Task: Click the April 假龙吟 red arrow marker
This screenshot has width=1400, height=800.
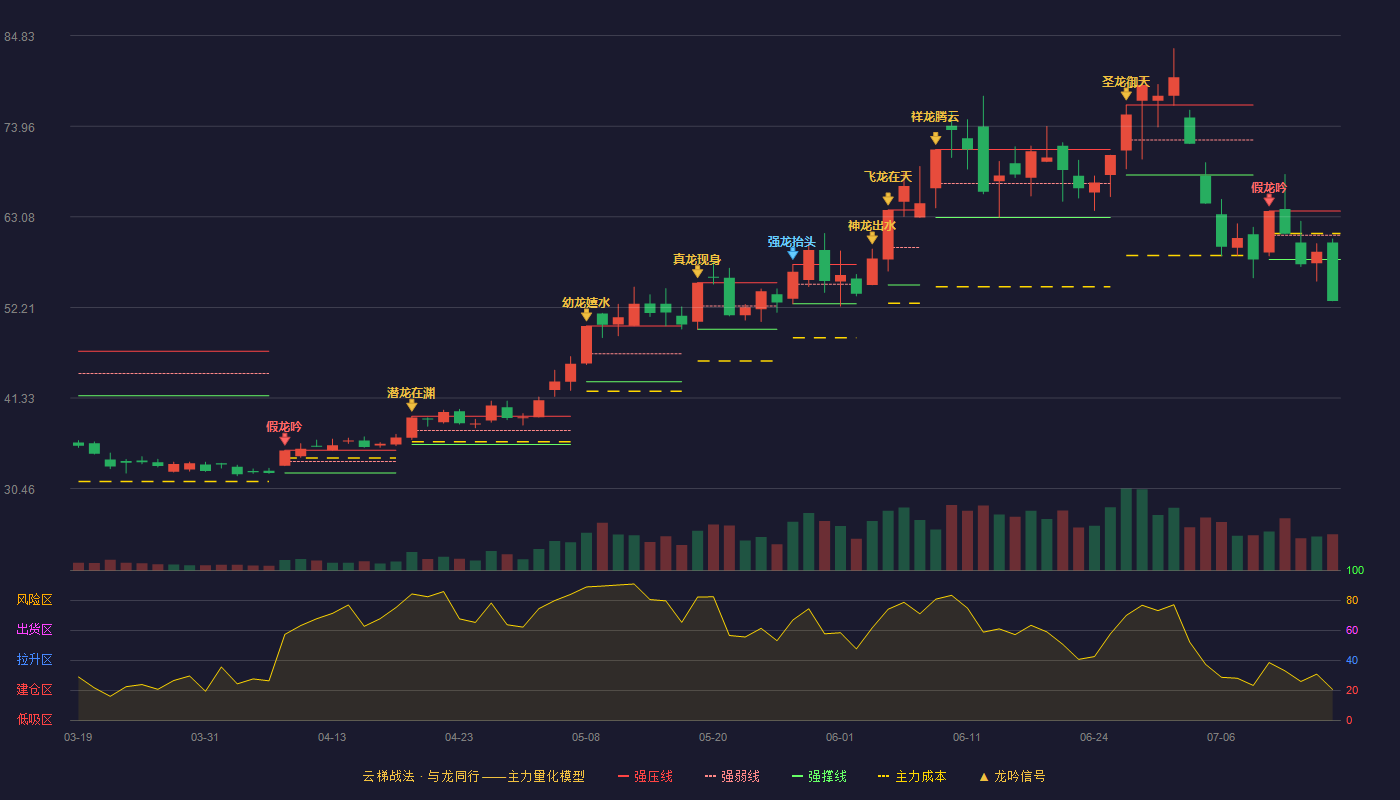Action: [284, 439]
